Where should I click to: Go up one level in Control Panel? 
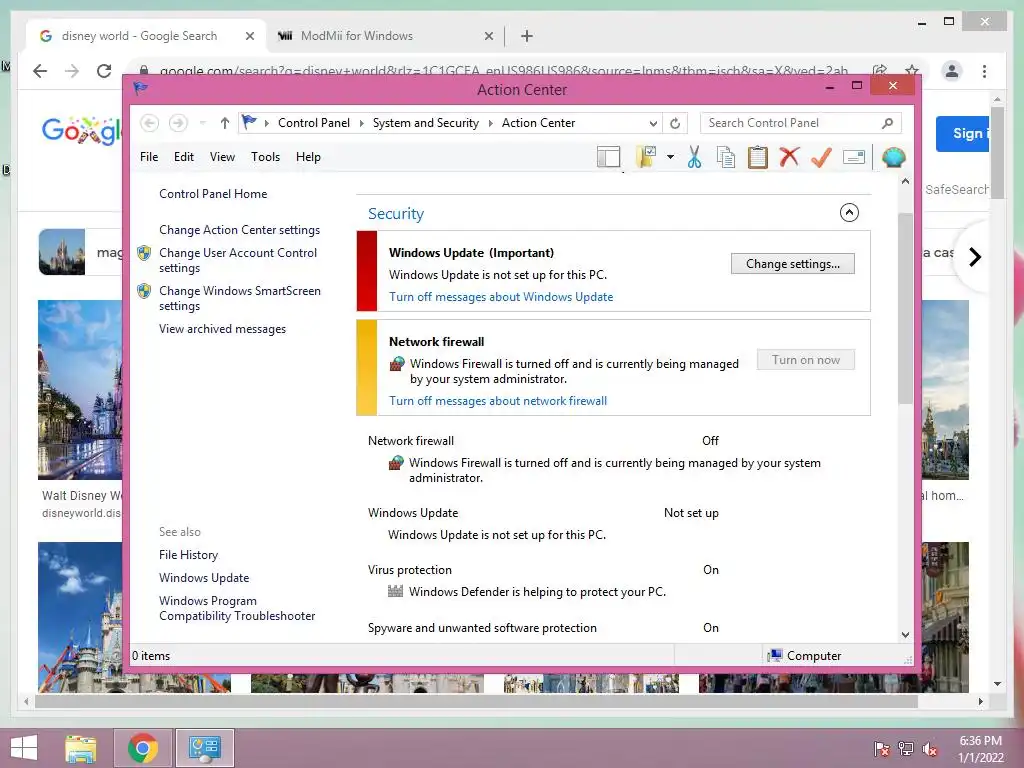[x=225, y=123]
